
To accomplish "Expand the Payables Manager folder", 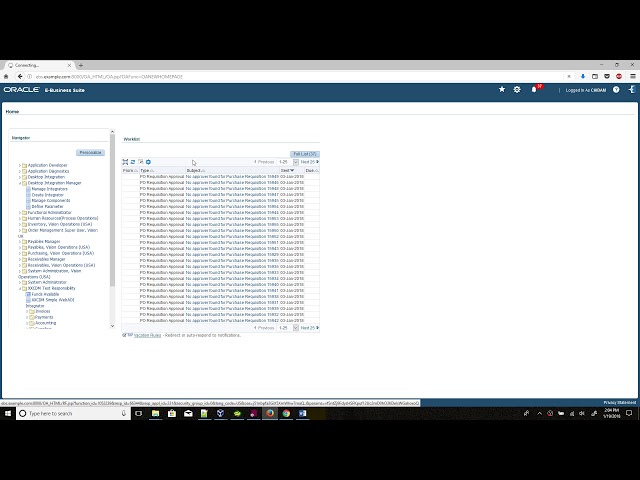I will pos(20,242).
